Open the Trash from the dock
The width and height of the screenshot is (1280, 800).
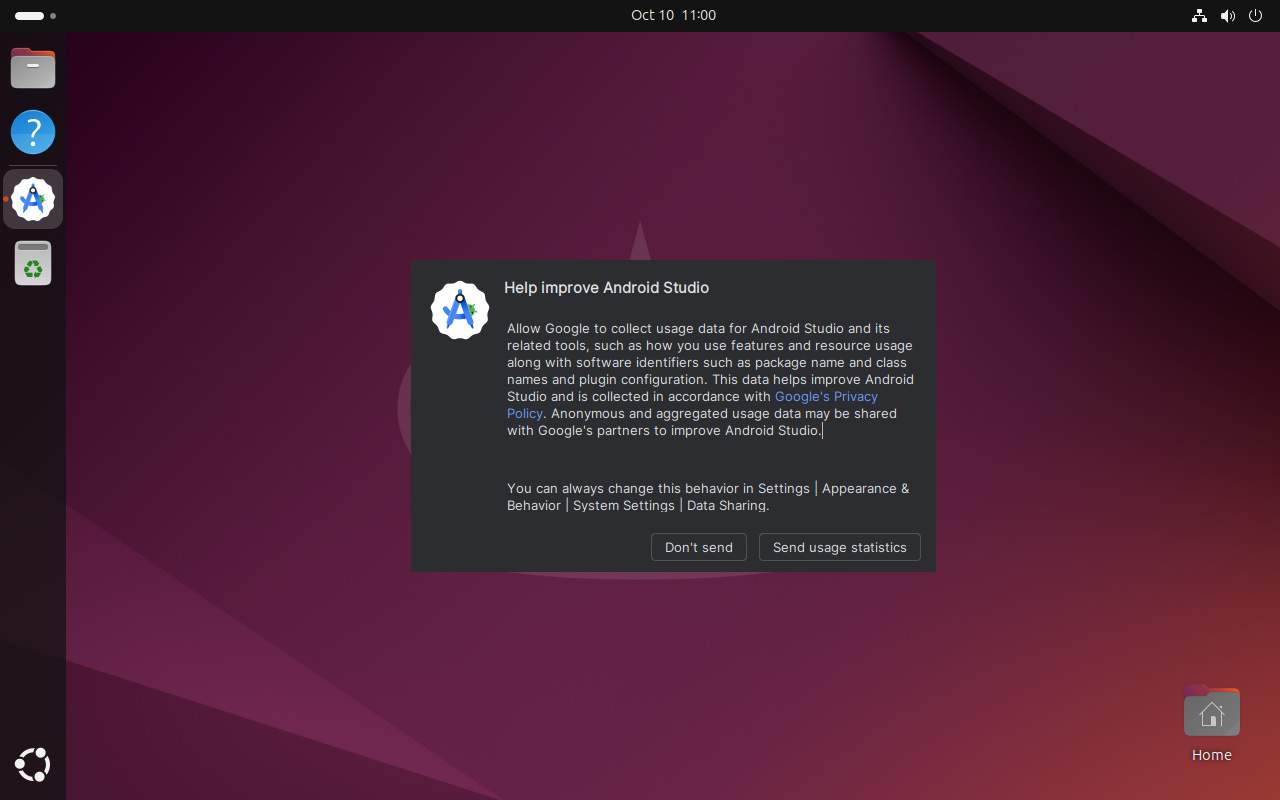[33, 263]
